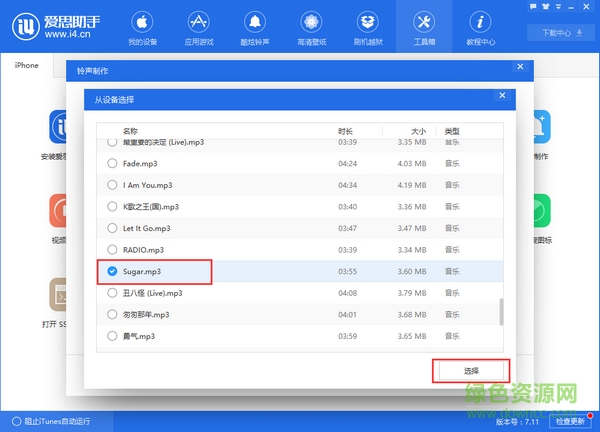Sort list by 时长 duration column
The image size is (600, 432).
345,131
